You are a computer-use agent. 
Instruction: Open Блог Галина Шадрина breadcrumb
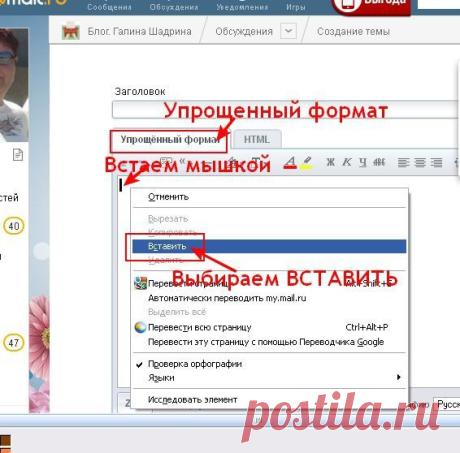click(x=139, y=31)
